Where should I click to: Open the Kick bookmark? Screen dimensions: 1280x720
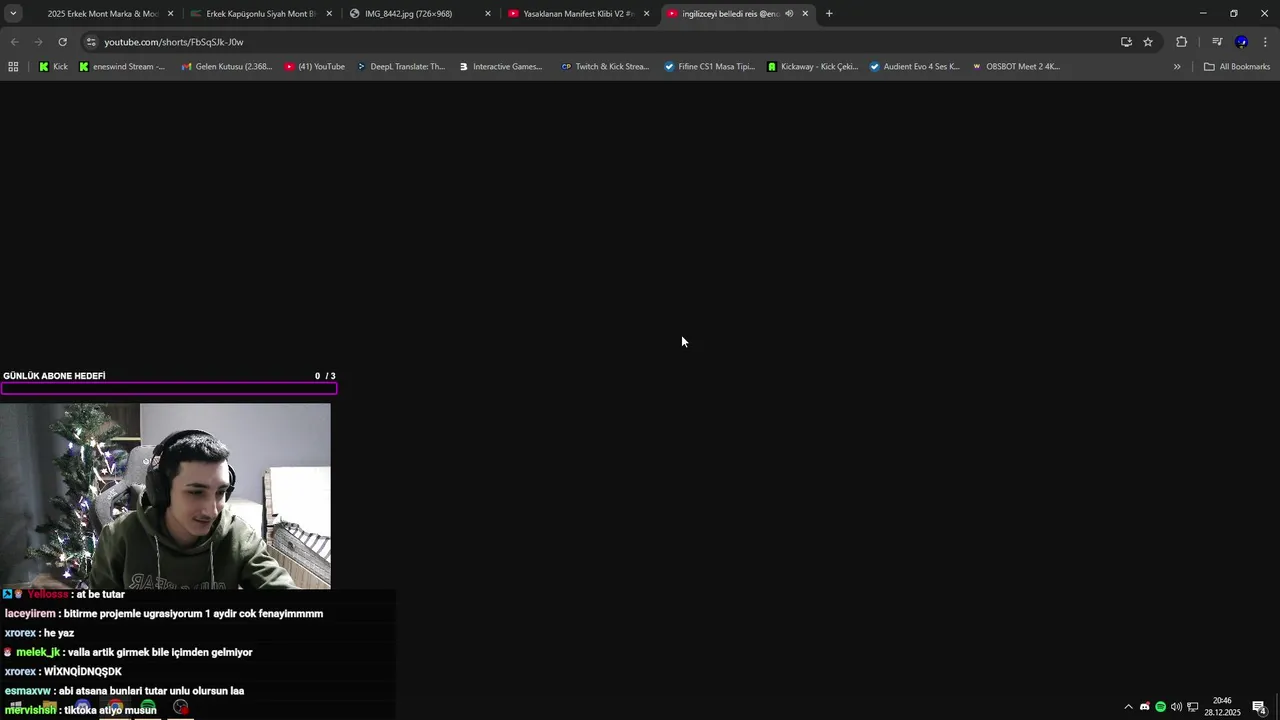click(x=53, y=67)
